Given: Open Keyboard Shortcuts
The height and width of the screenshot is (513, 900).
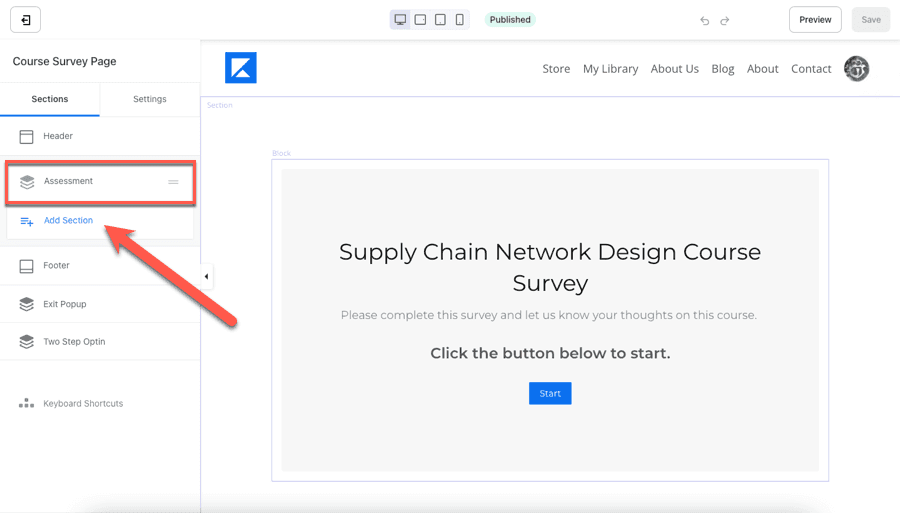Looking at the screenshot, I should (x=83, y=404).
